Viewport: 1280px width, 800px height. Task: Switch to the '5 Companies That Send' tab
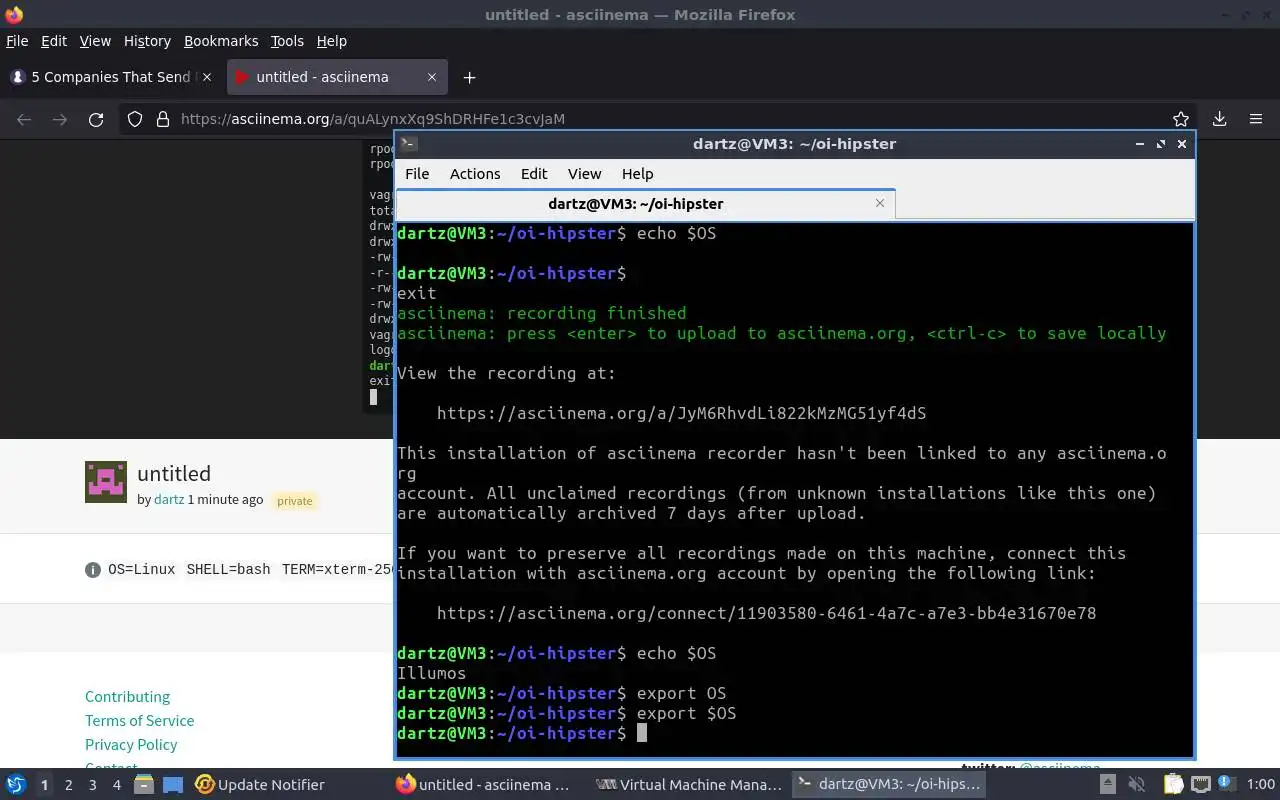tap(110, 77)
